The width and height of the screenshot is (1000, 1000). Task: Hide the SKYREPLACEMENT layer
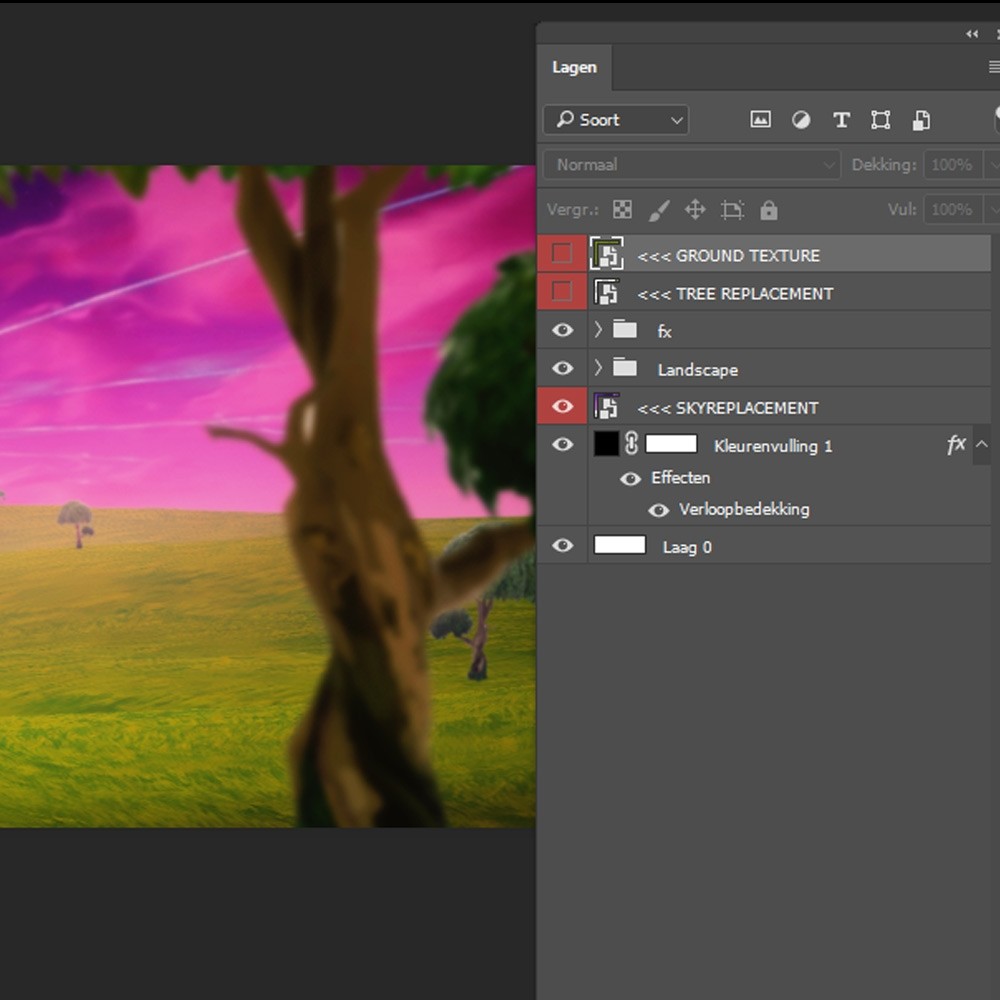tap(562, 406)
